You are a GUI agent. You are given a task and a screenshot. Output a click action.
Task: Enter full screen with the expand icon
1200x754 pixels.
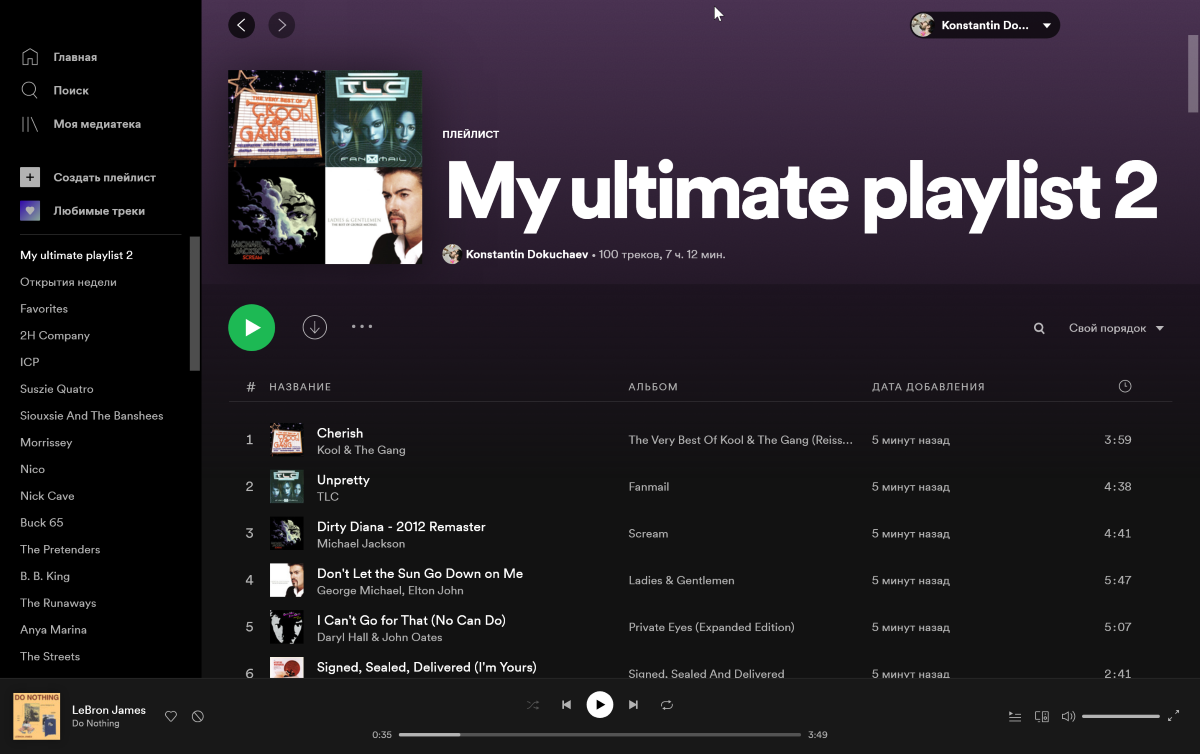pyautogui.click(x=1174, y=716)
